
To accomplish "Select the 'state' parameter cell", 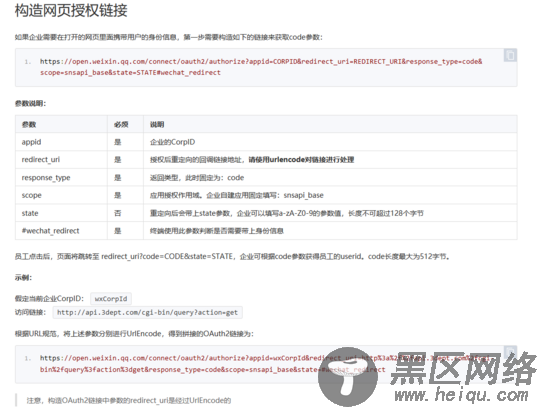I will 61,213.
